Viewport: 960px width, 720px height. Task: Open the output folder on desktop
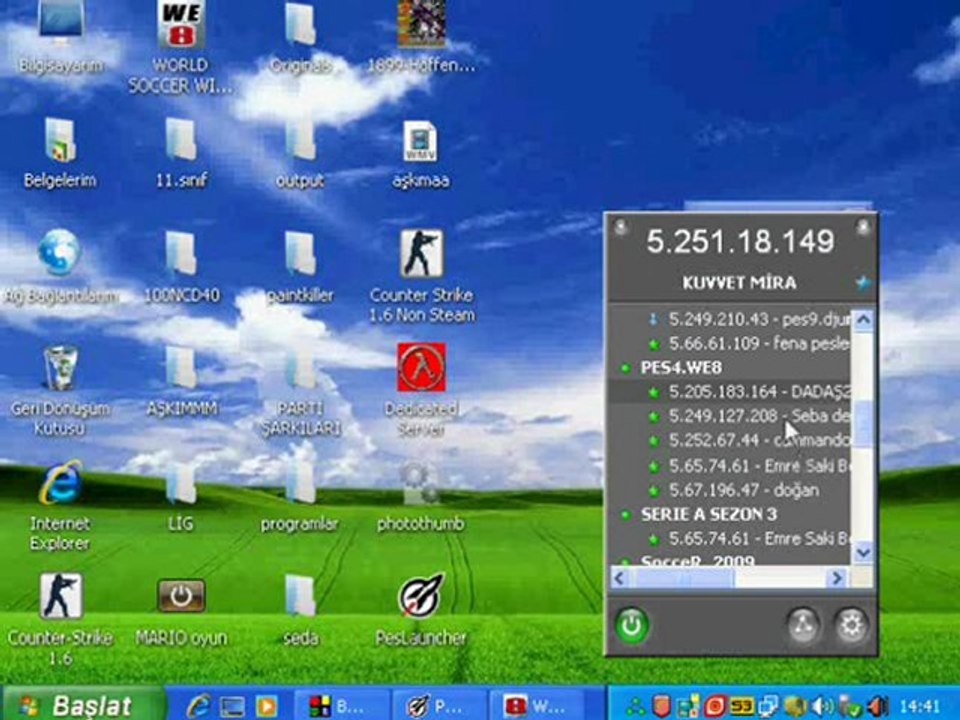coord(300,153)
